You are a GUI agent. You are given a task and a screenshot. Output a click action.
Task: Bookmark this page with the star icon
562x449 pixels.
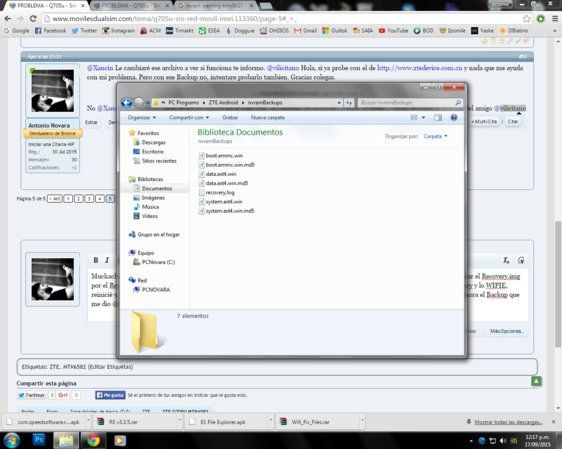(527, 19)
